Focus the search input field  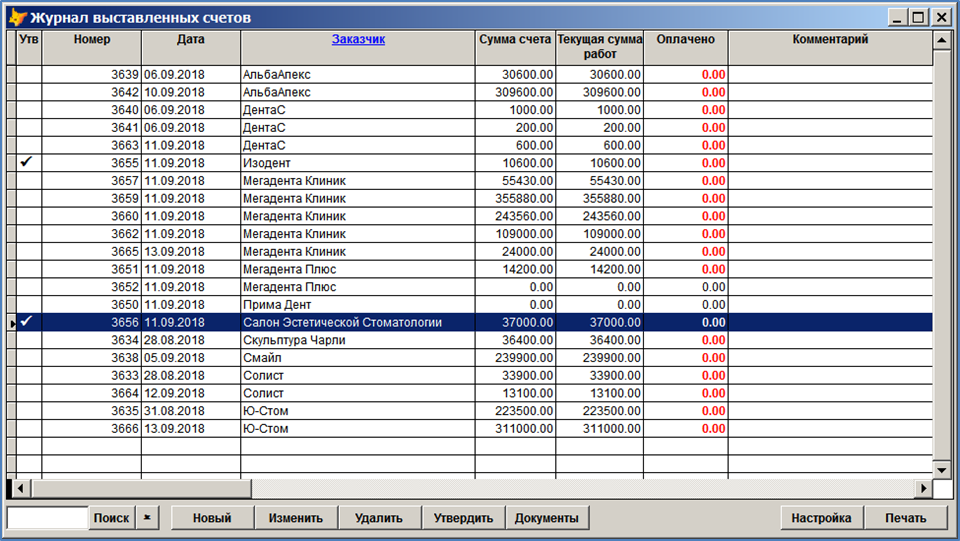(x=47, y=518)
